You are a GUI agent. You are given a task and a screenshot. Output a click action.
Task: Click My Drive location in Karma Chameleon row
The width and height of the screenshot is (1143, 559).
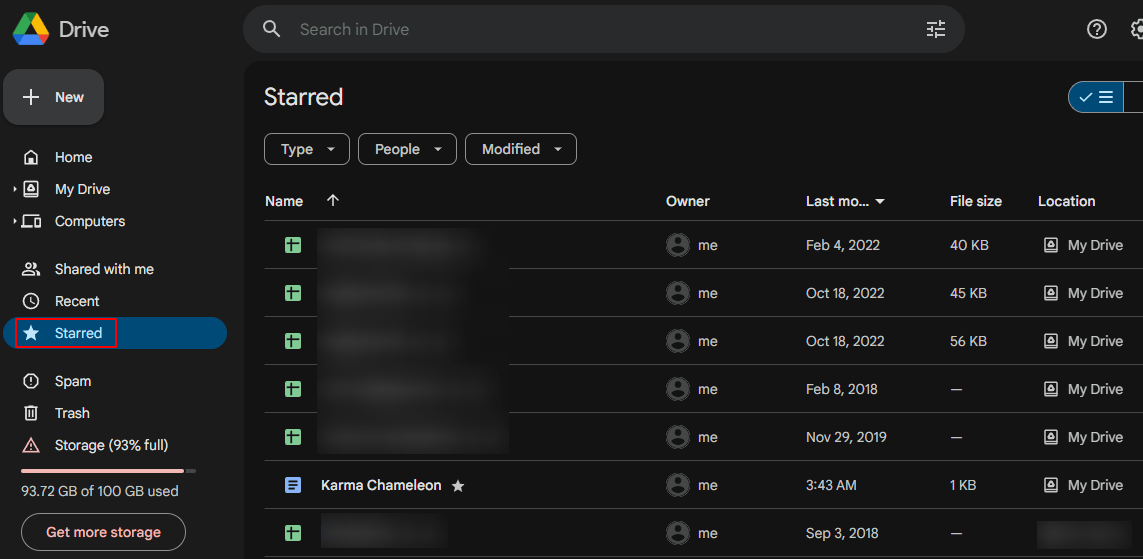point(1083,485)
